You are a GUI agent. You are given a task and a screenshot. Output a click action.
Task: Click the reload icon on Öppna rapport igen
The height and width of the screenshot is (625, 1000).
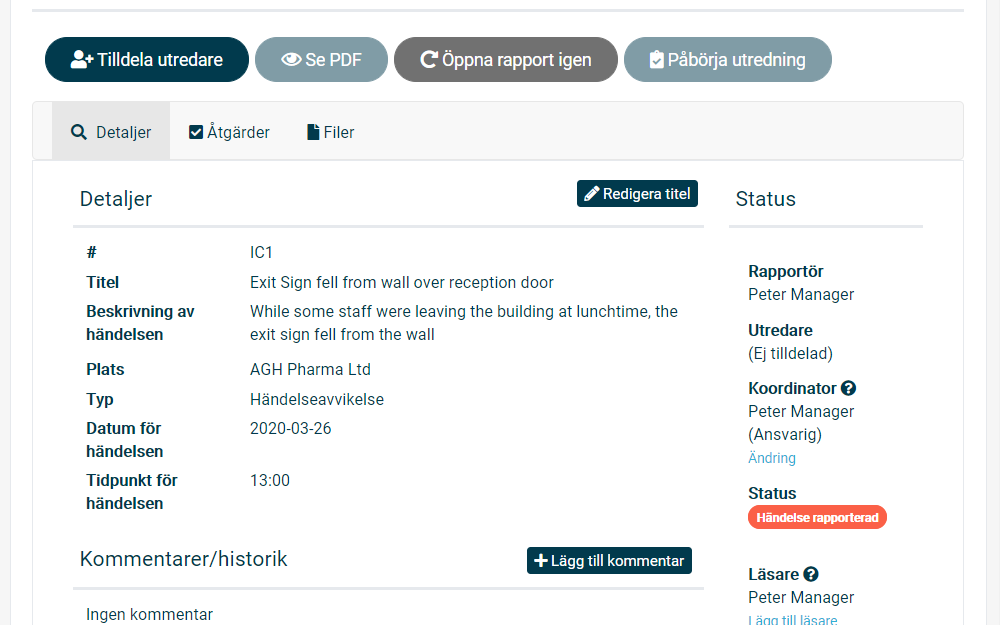[x=429, y=60]
